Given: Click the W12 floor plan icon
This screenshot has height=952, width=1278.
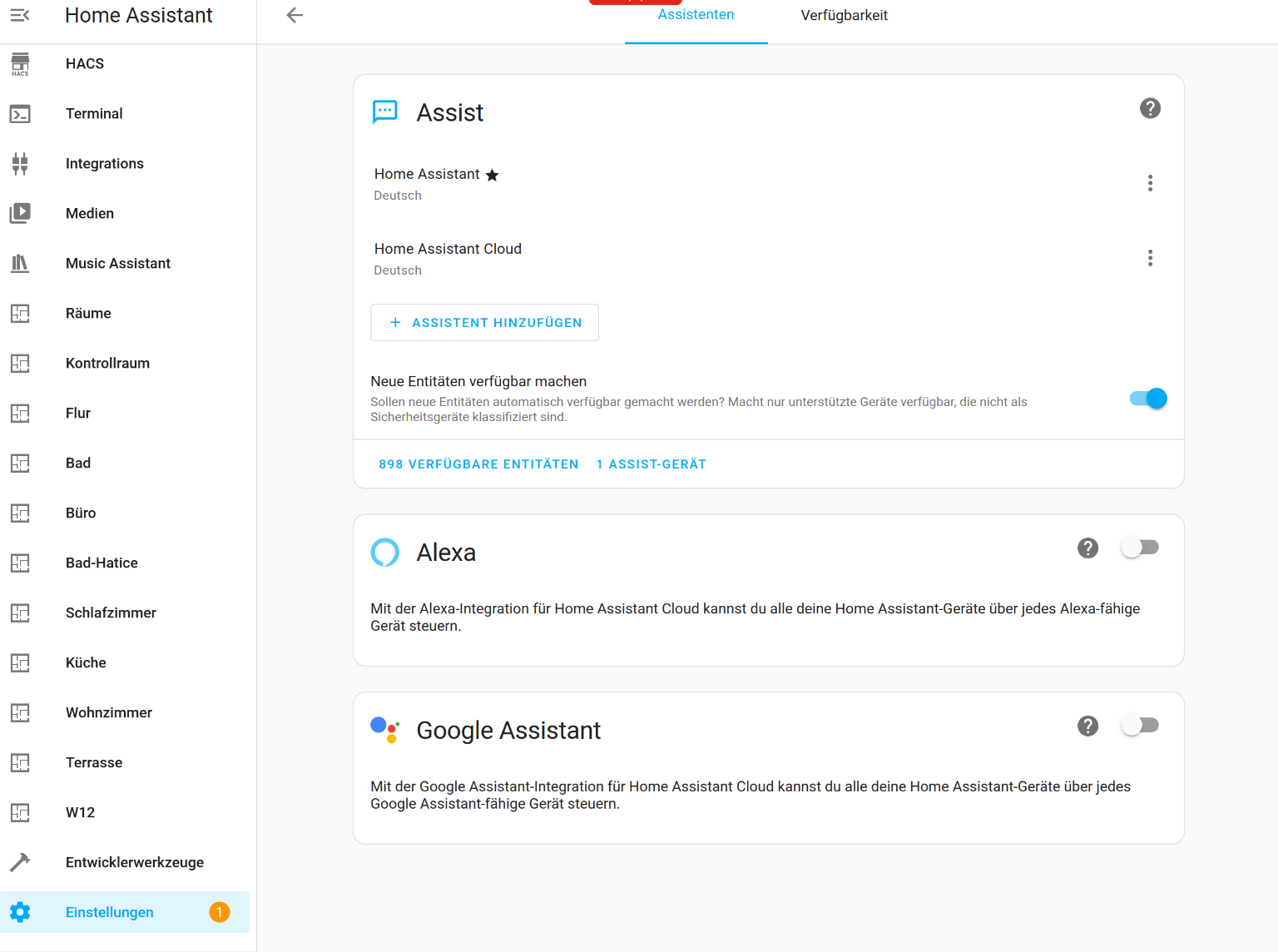Looking at the screenshot, I should pyautogui.click(x=20, y=813).
